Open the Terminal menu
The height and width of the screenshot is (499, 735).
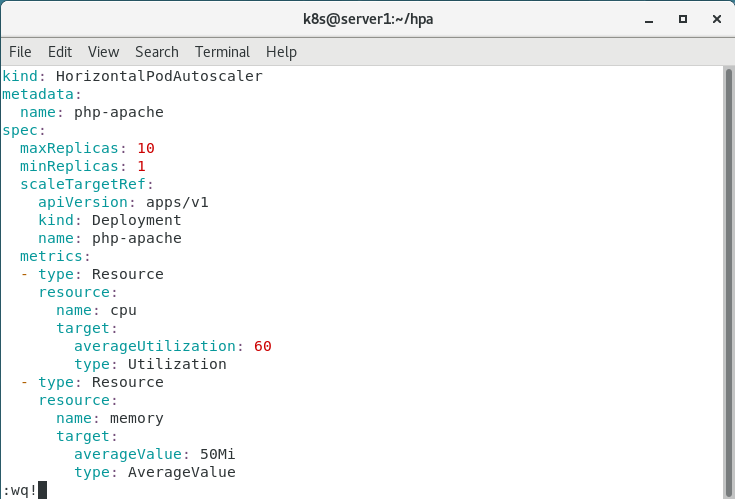(222, 52)
